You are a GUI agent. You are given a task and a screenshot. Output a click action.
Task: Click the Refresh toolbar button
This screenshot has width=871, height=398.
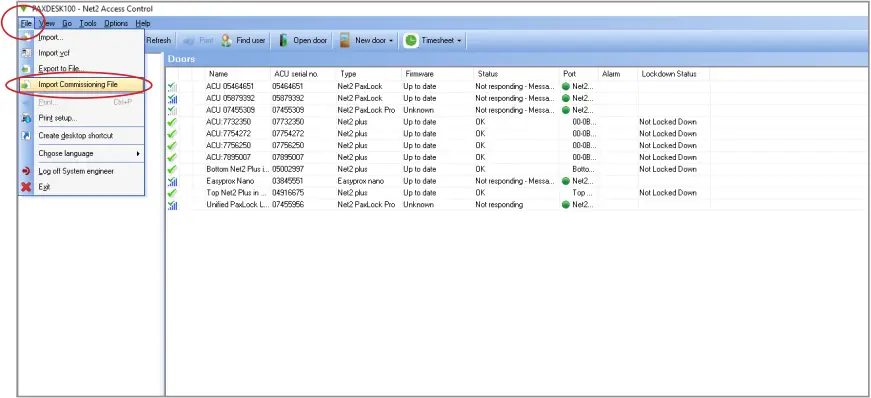click(x=158, y=40)
